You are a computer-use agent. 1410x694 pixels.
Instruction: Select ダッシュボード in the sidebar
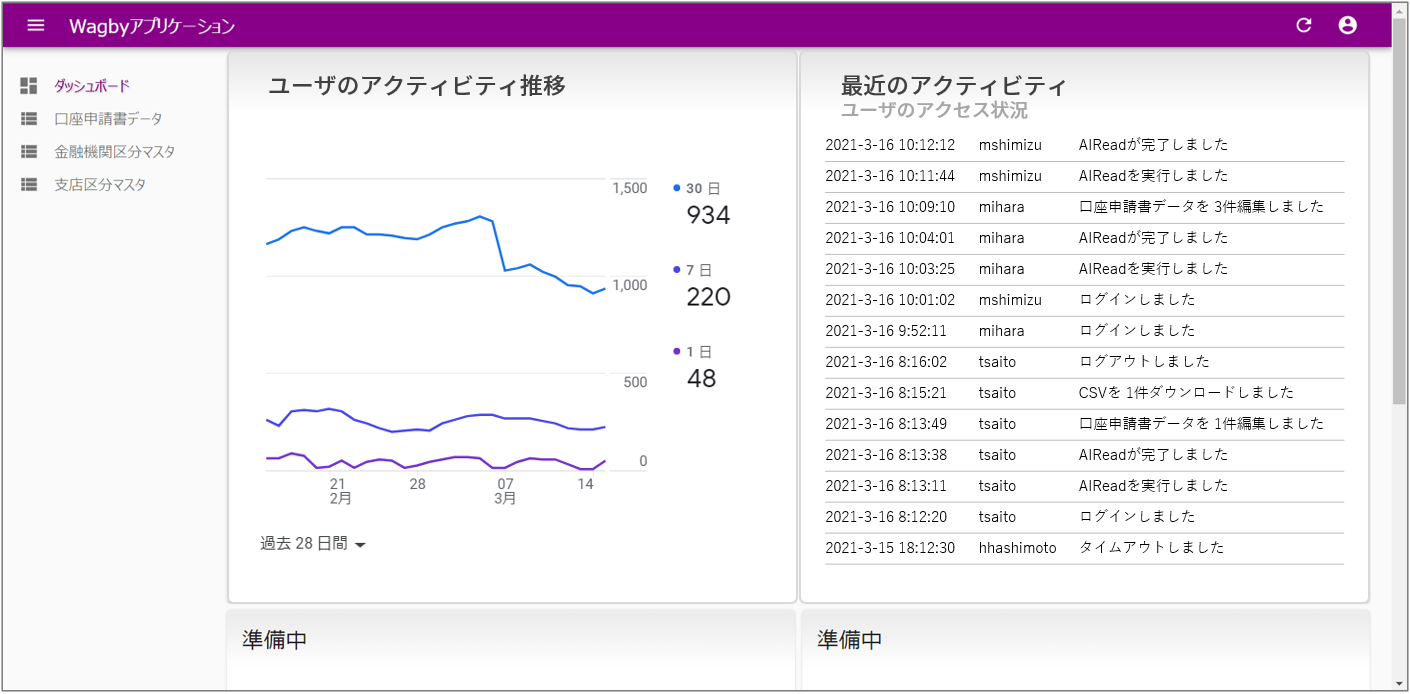pos(92,86)
